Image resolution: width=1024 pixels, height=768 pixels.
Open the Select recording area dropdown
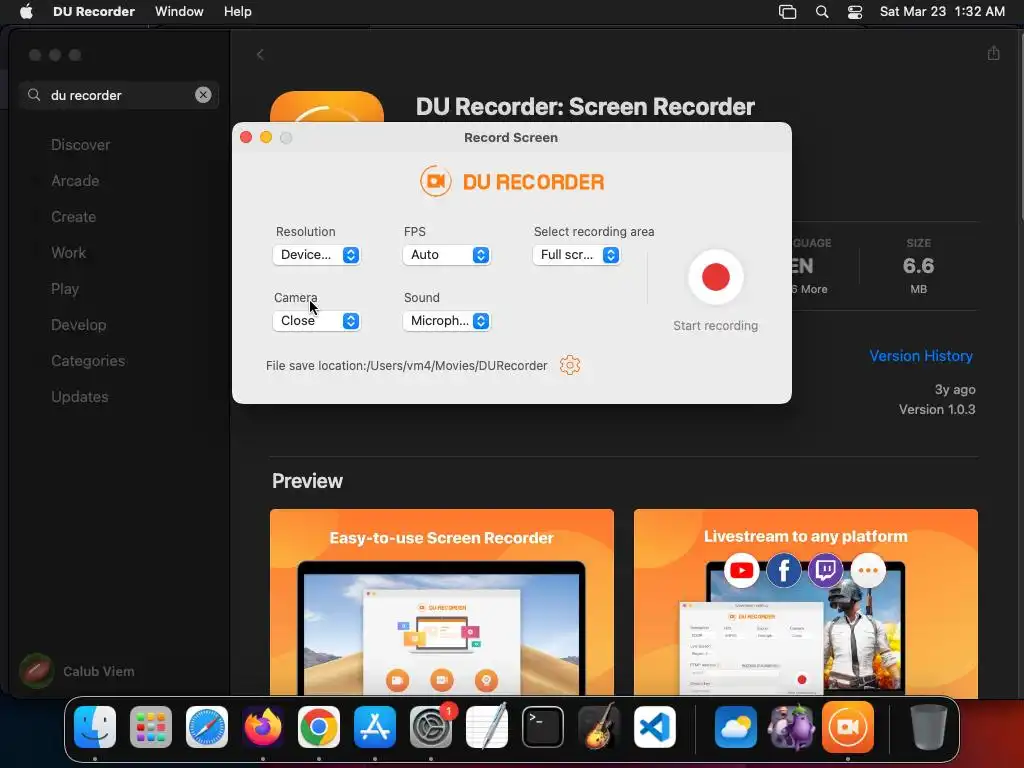[x=576, y=255]
